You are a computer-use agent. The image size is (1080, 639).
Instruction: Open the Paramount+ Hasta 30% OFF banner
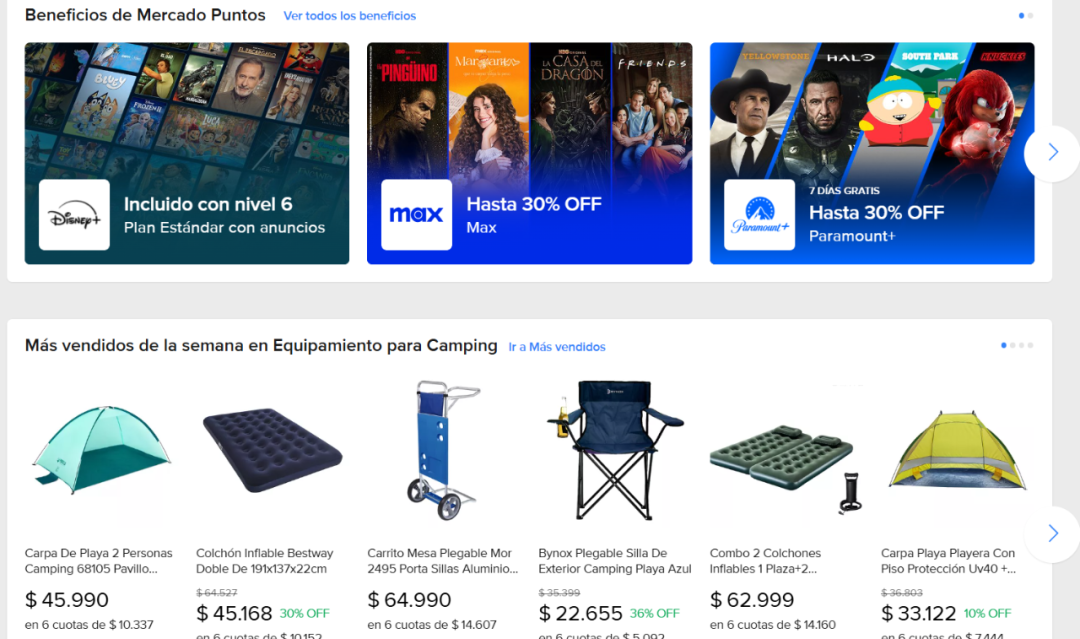(872, 154)
